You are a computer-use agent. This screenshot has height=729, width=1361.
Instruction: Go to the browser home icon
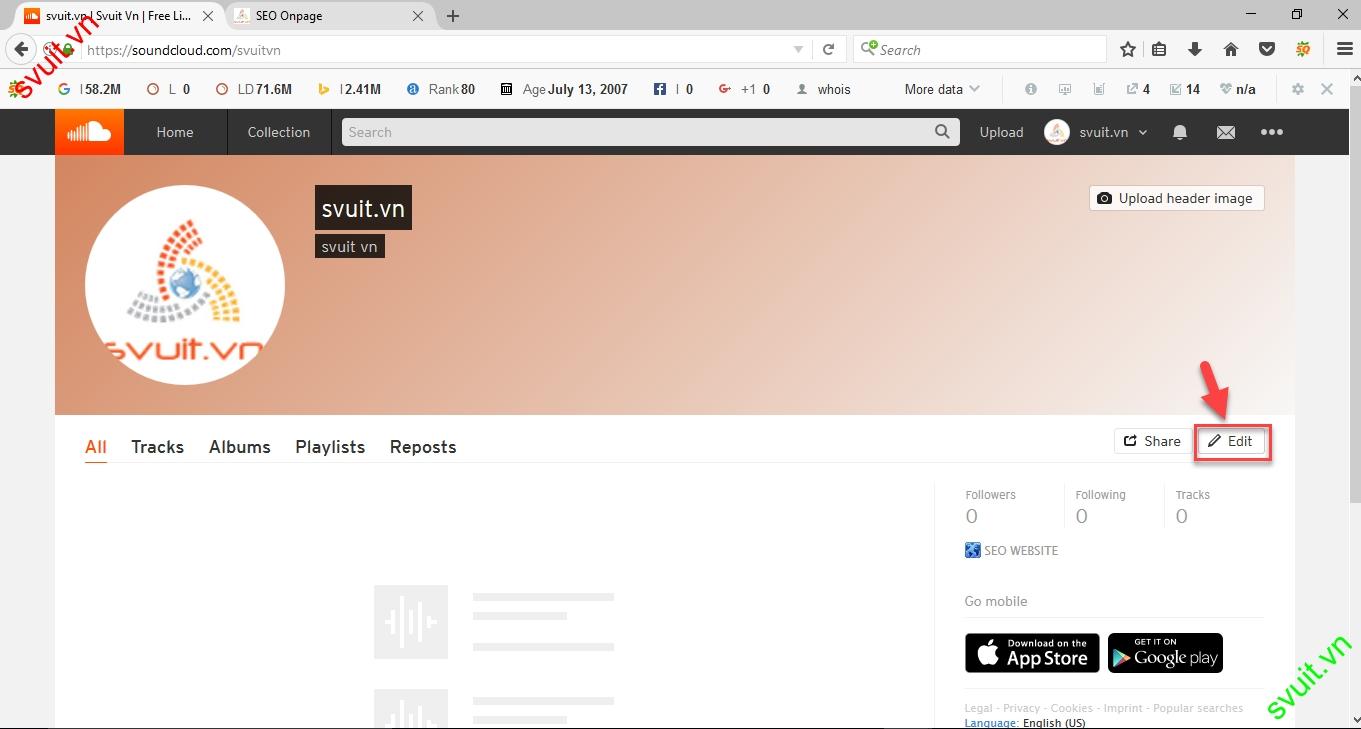point(1231,49)
